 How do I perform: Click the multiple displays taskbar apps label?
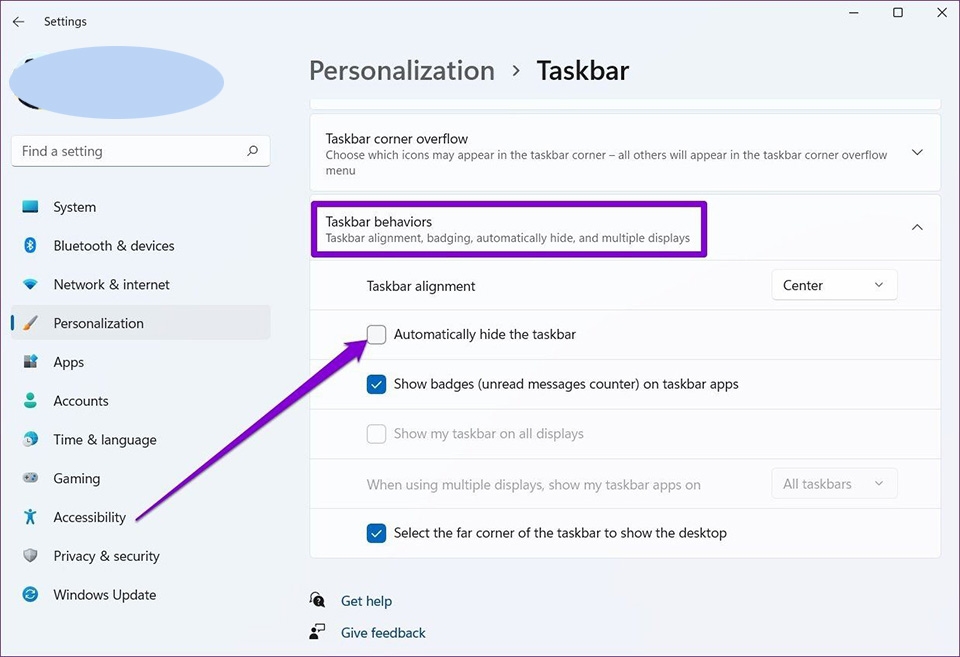click(533, 484)
